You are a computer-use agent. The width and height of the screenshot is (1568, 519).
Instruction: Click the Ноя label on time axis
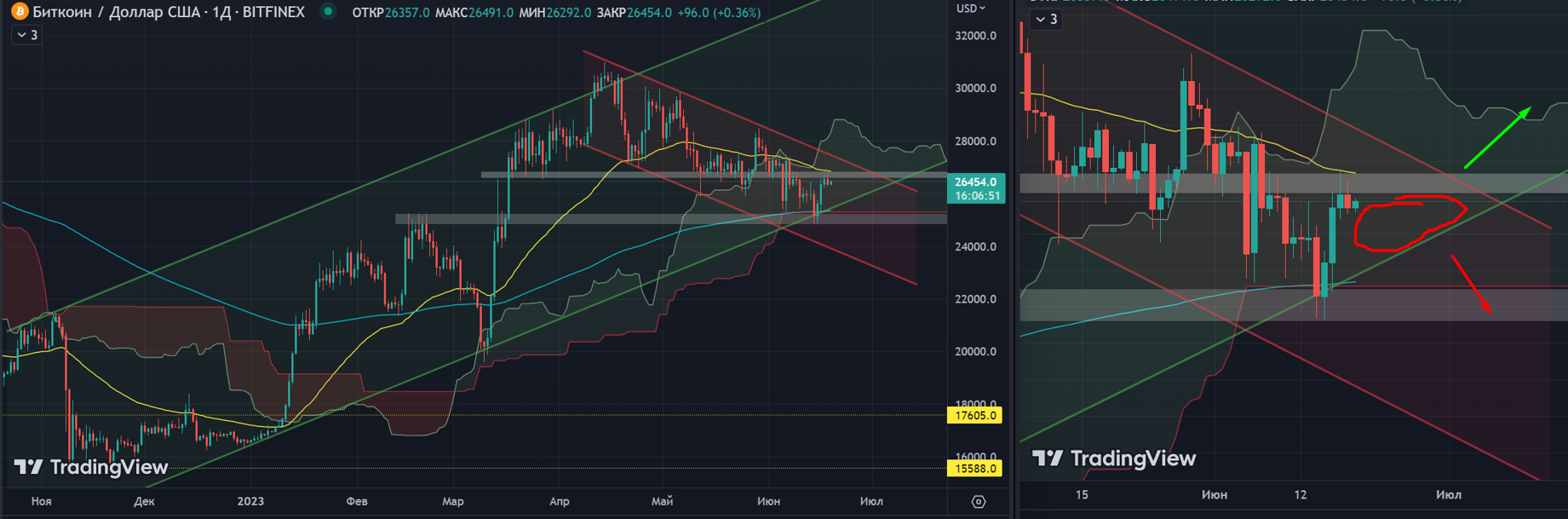[41, 501]
